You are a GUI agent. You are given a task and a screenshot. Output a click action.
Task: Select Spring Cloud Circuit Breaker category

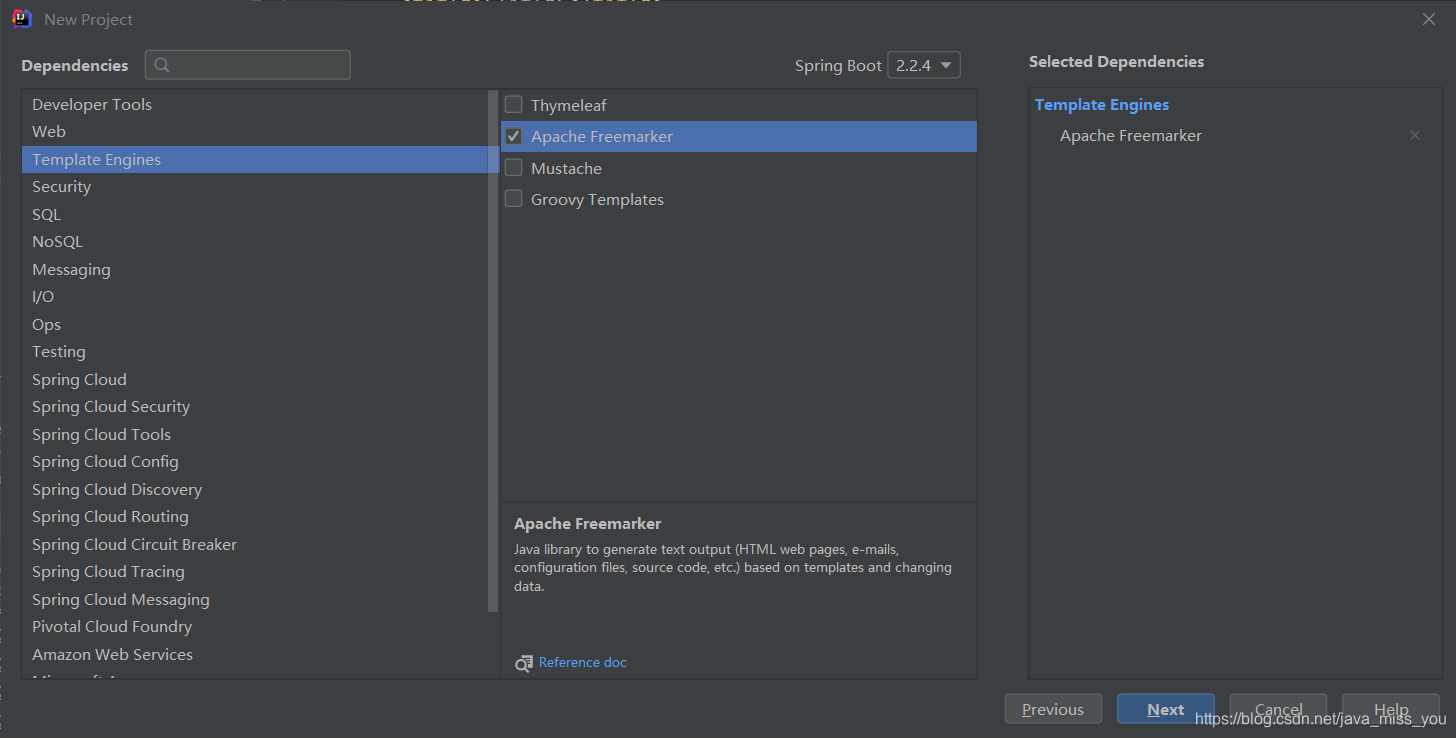(254, 544)
